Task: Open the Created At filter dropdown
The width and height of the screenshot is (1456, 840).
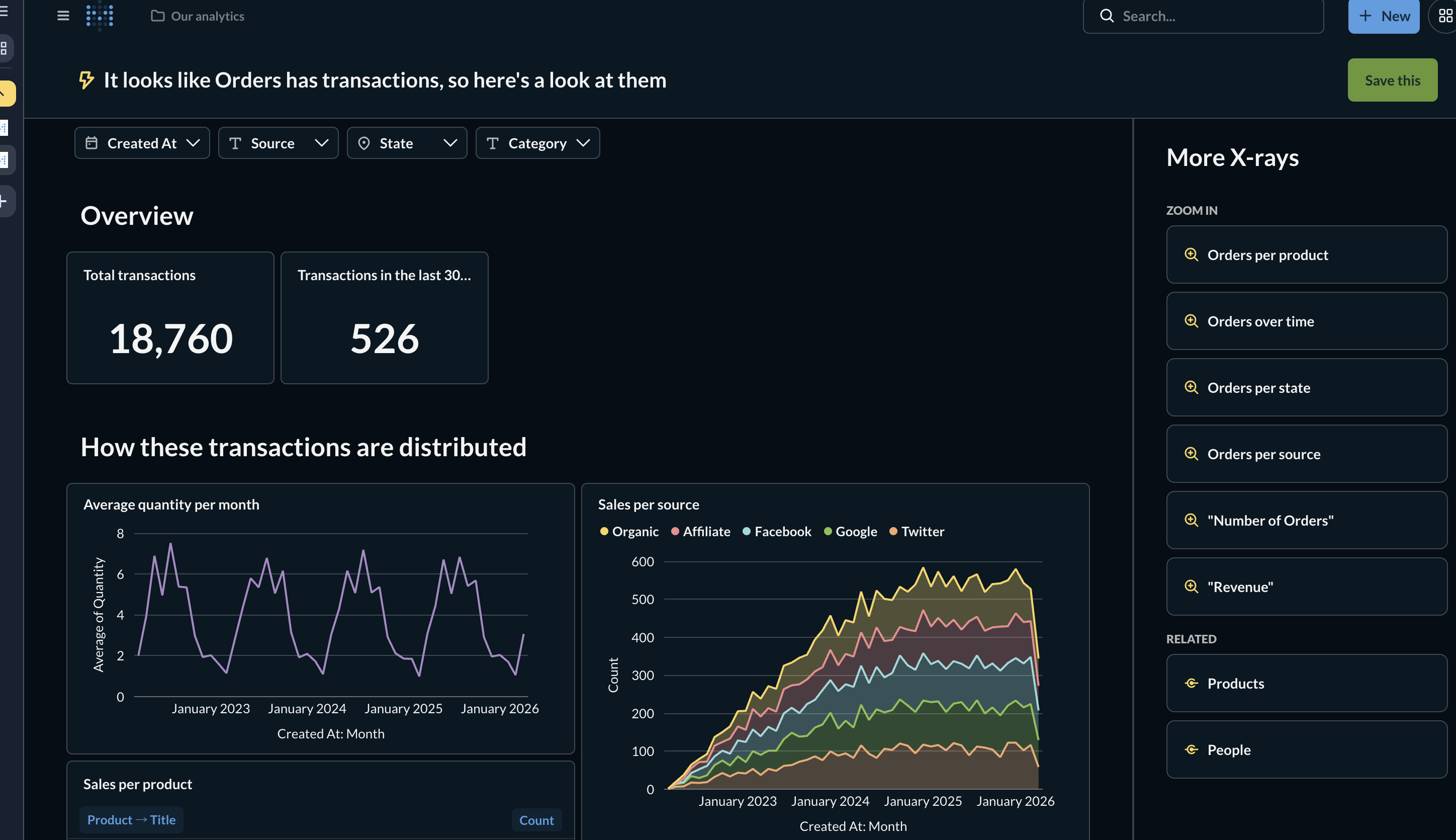Action: (142, 143)
